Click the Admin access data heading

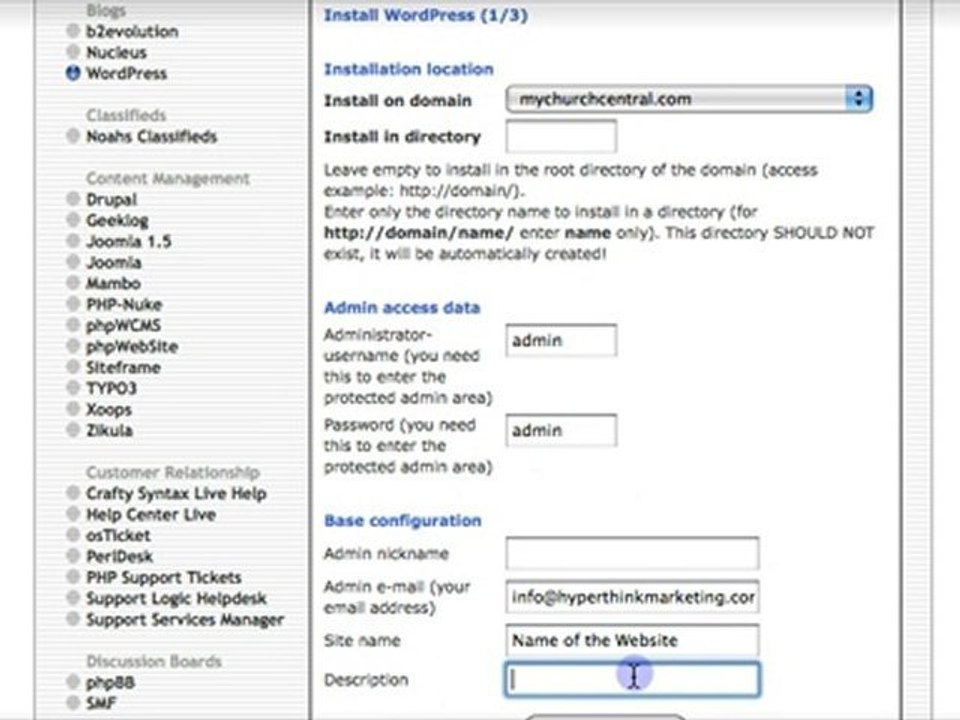pyautogui.click(x=402, y=307)
